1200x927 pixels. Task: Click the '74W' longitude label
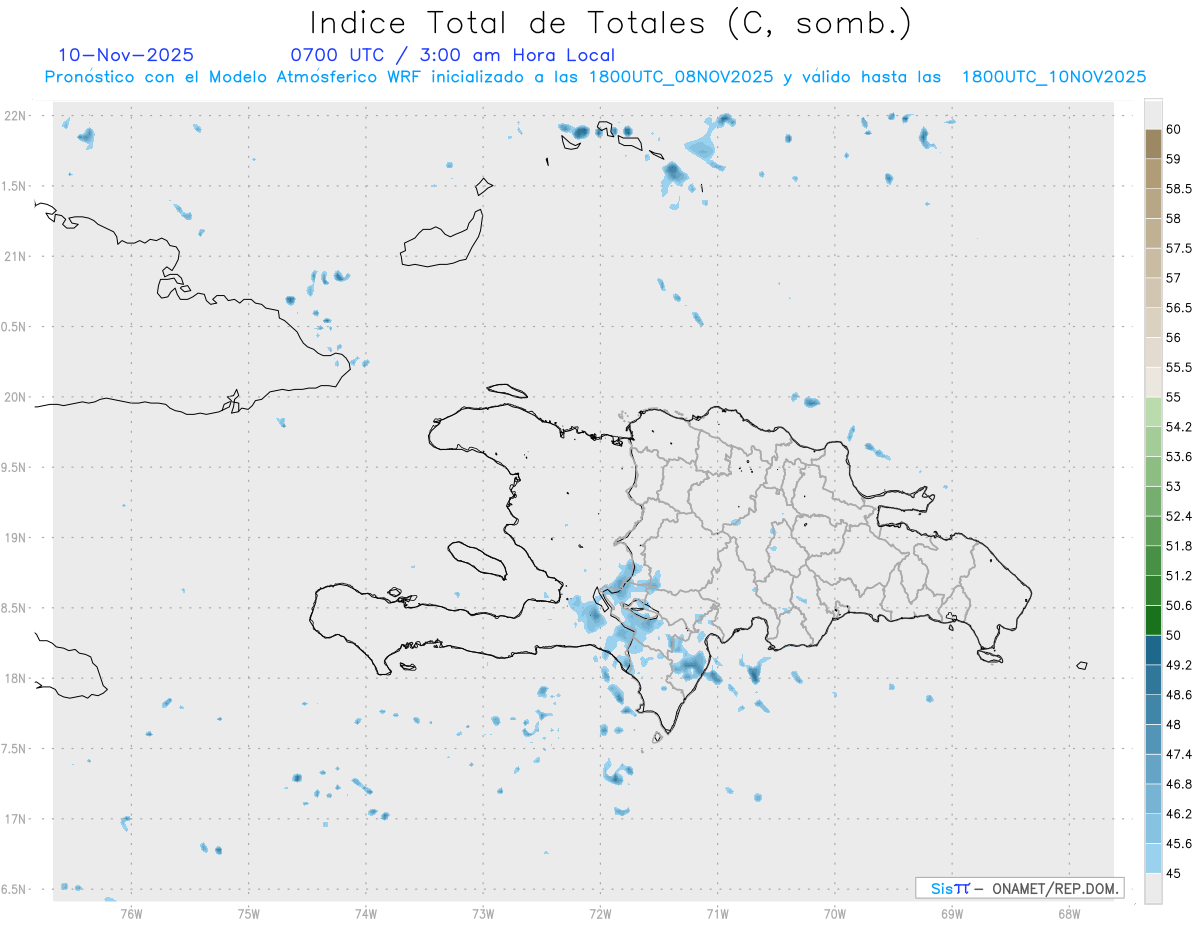click(x=366, y=913)
